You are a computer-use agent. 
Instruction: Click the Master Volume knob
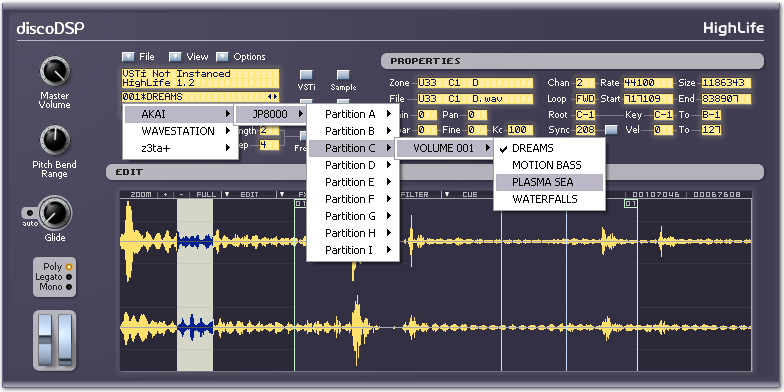[x=54, y=72]
